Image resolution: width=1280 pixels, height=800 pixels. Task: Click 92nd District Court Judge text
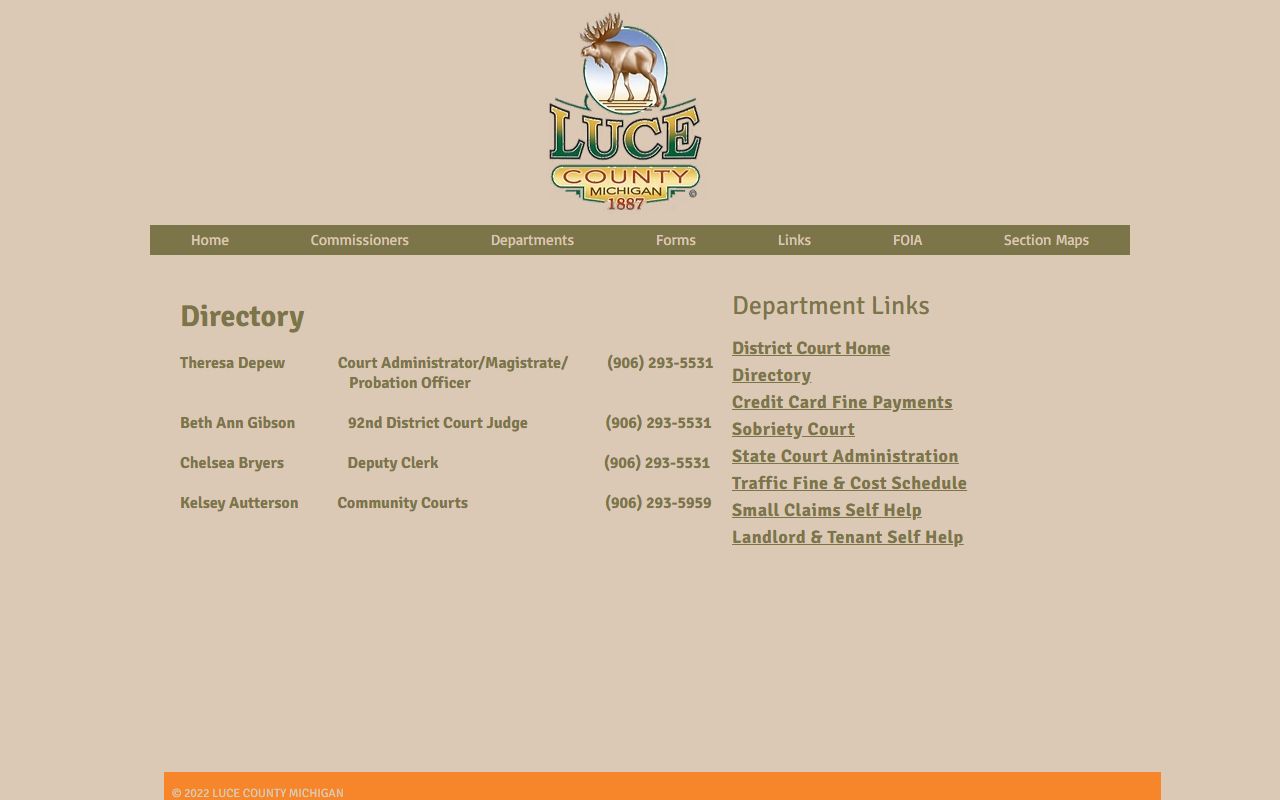[438, 423]
